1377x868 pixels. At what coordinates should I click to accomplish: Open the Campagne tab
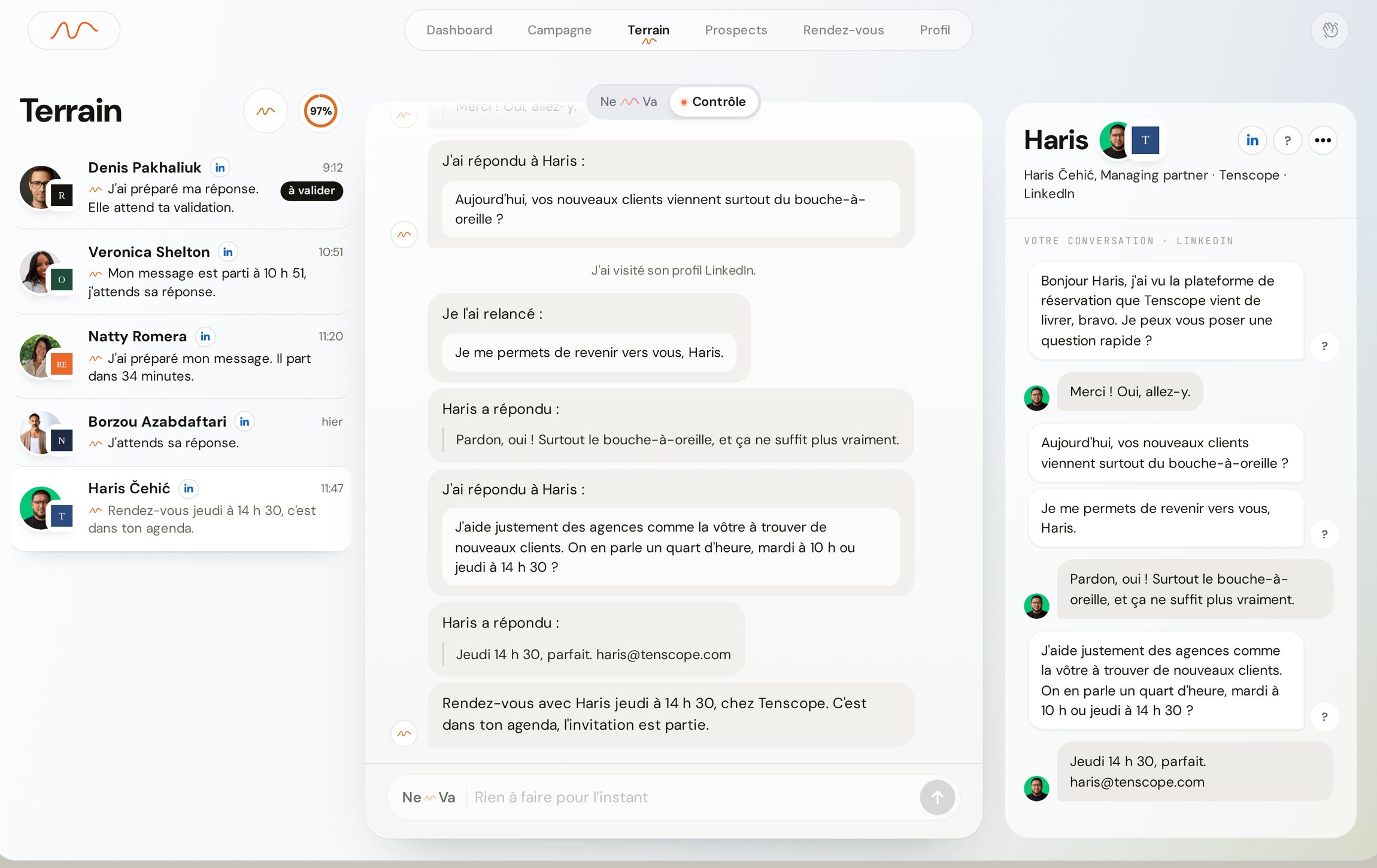tap(559, 30)
